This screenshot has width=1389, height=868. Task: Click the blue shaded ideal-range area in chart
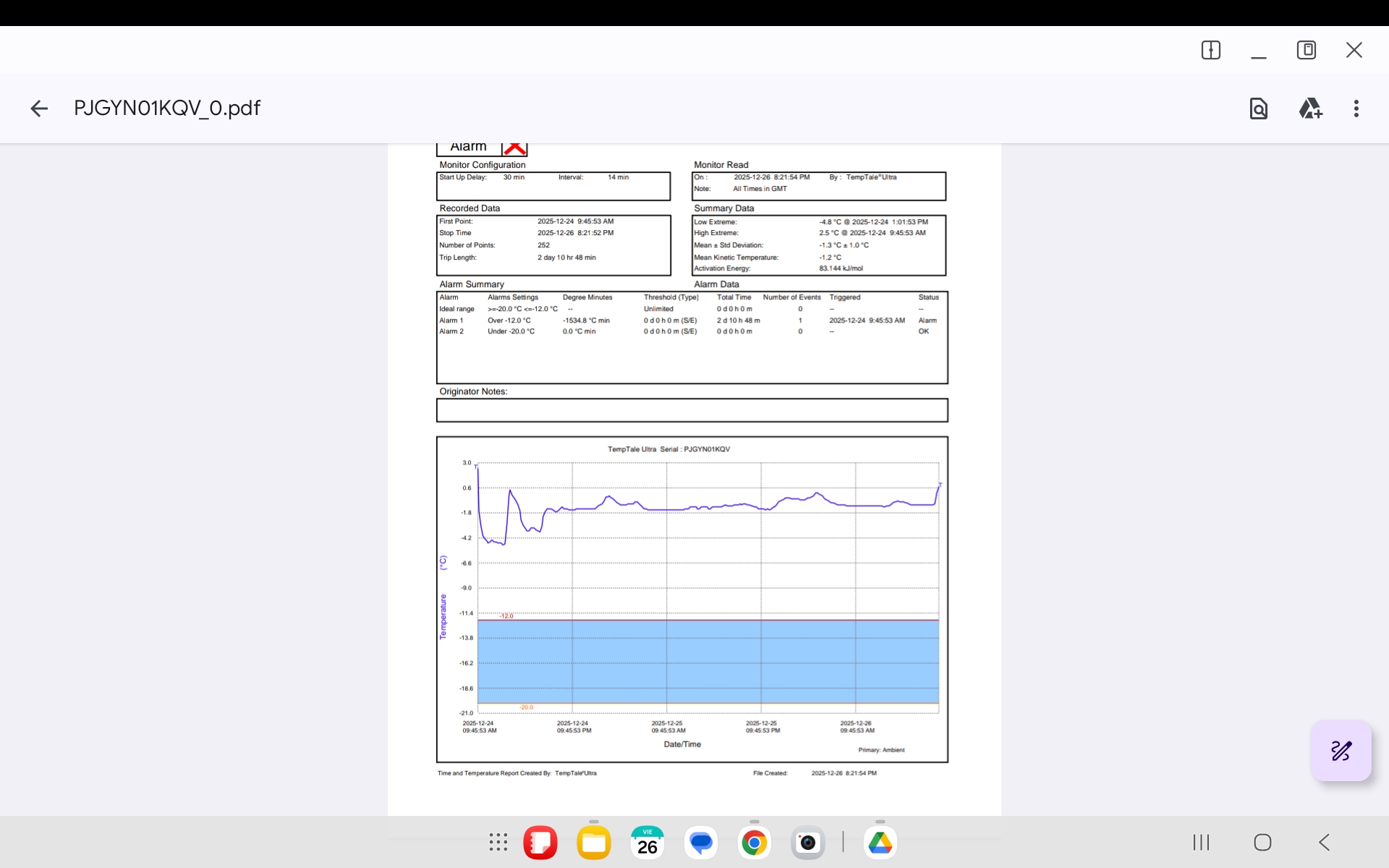709,661
